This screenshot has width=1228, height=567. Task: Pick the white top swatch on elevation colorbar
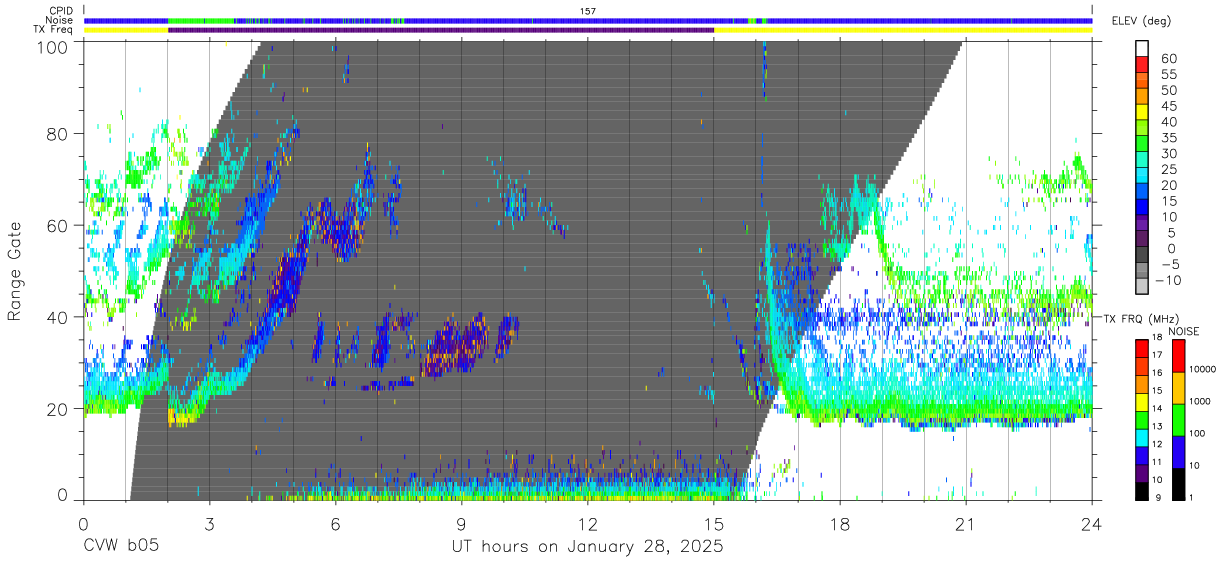coord(1143,49)
